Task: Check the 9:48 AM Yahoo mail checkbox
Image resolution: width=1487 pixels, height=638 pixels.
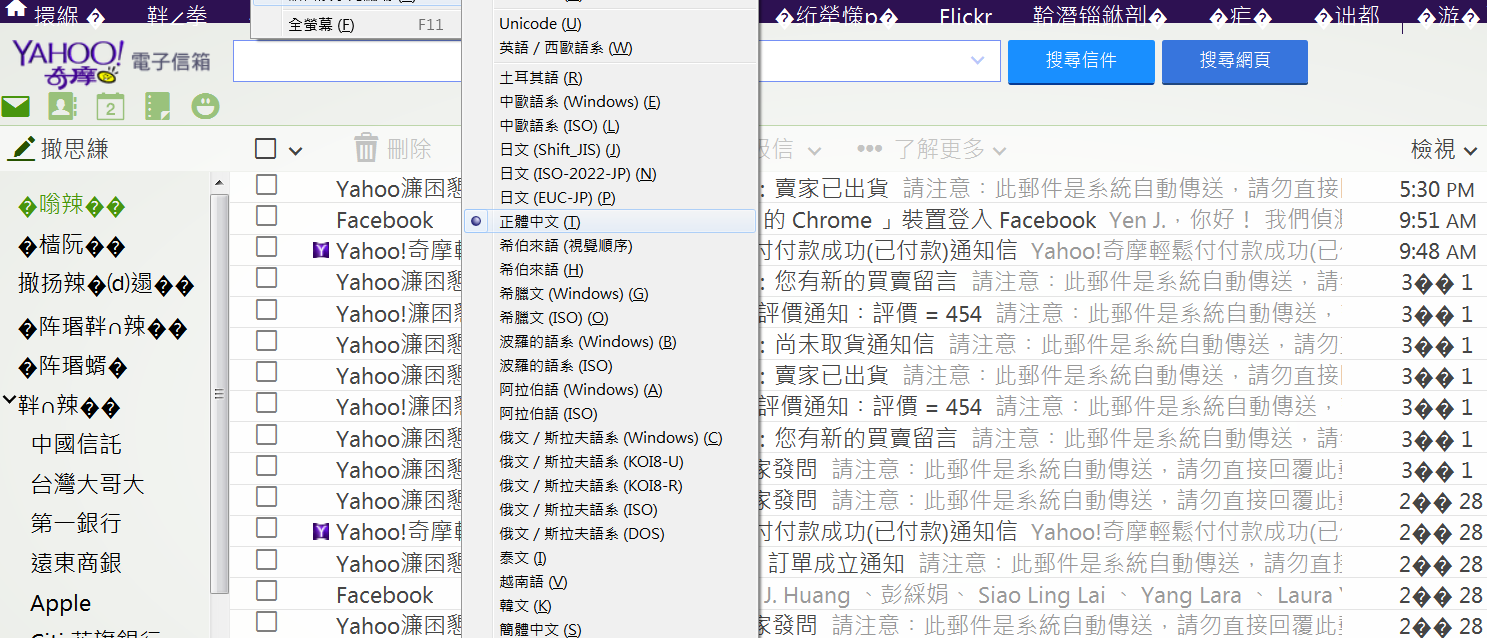Action: click(x=266, y=247)
